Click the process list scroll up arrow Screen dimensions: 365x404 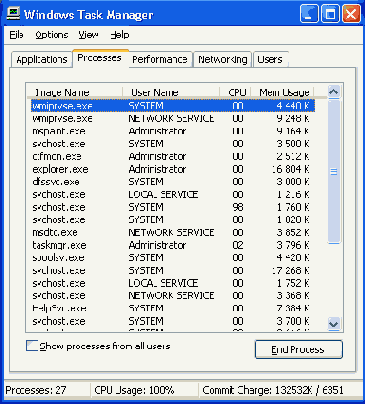334,91
